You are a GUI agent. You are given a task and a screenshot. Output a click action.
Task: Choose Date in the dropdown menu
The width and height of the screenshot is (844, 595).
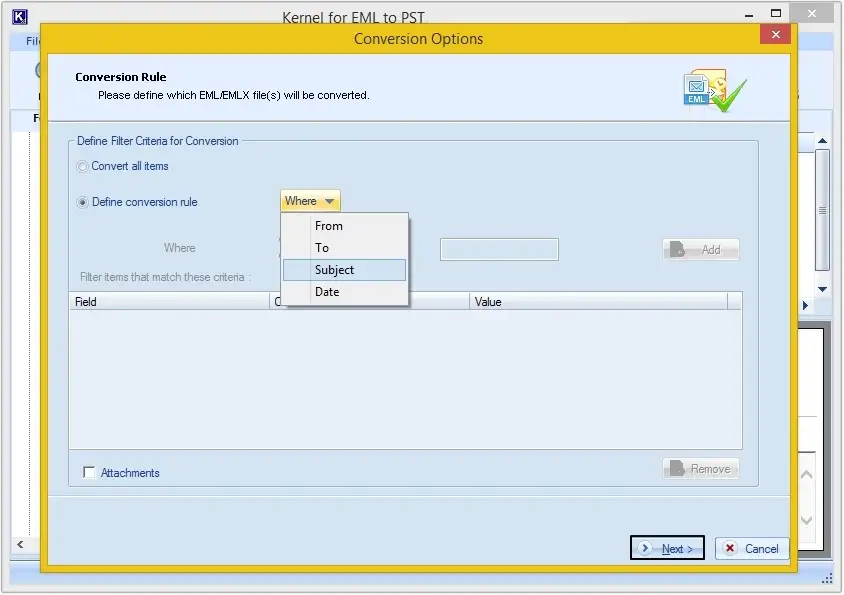tap(344, 292)
